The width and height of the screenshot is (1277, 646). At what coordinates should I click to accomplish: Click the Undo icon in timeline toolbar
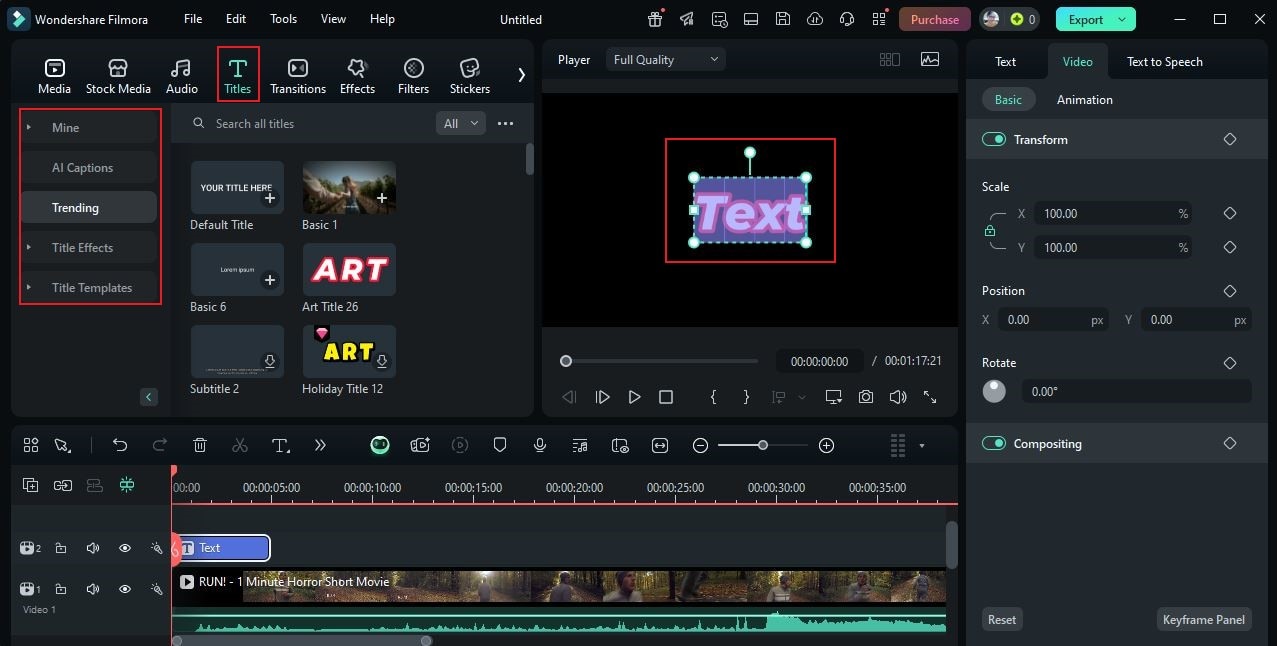pyautogui.click(x=120, y=445)
